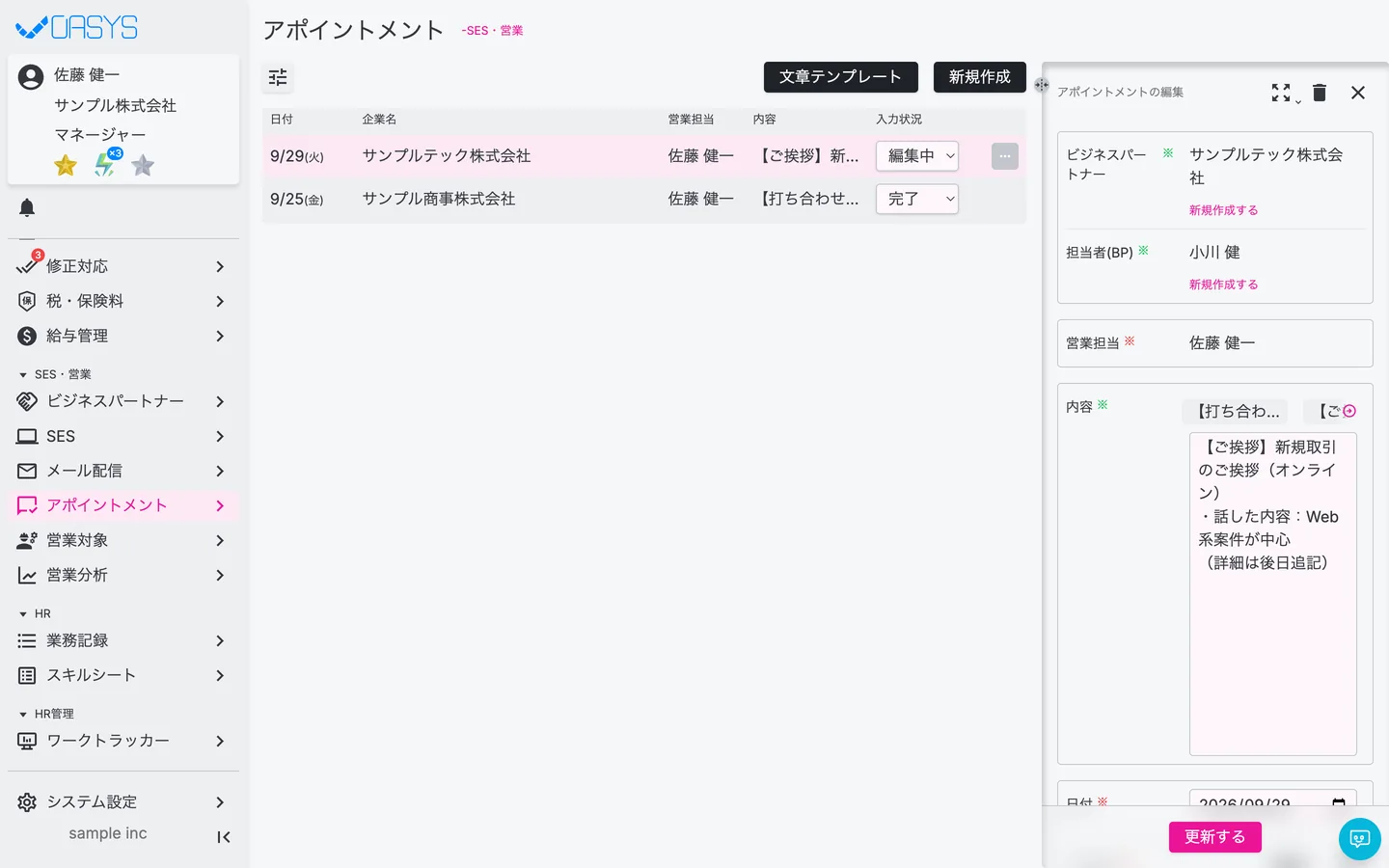1389x868 pixels.
Task: Click the 文章テンプレート button
Action: pos(841,77)
